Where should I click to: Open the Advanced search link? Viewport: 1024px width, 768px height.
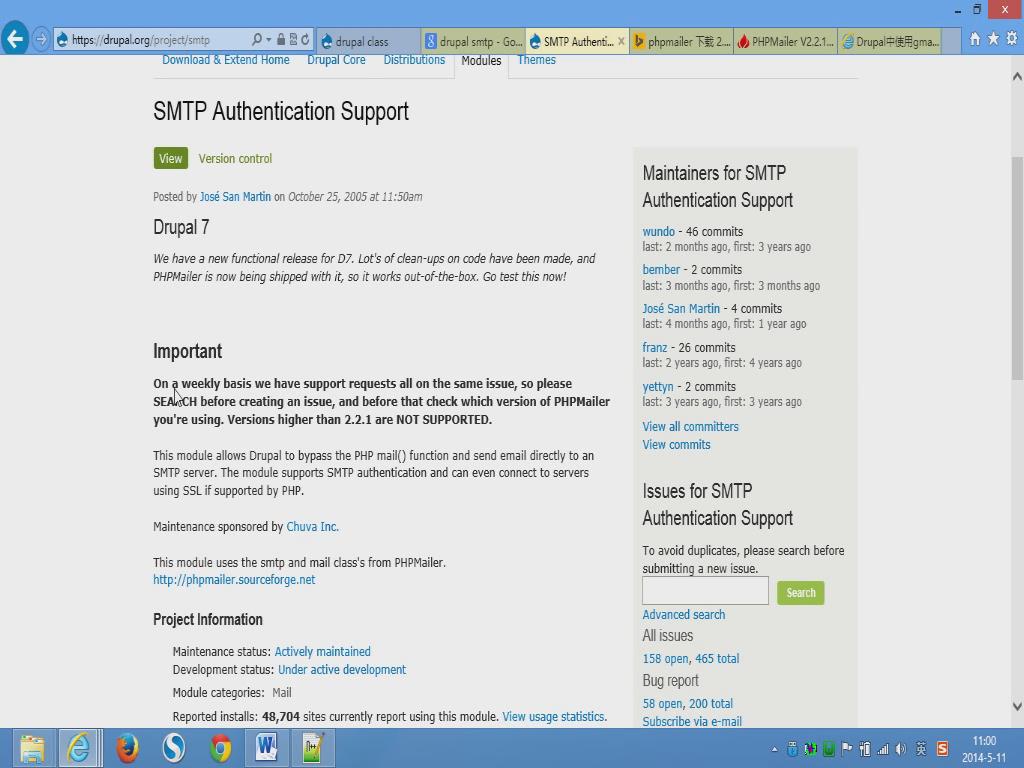point(684,615)
